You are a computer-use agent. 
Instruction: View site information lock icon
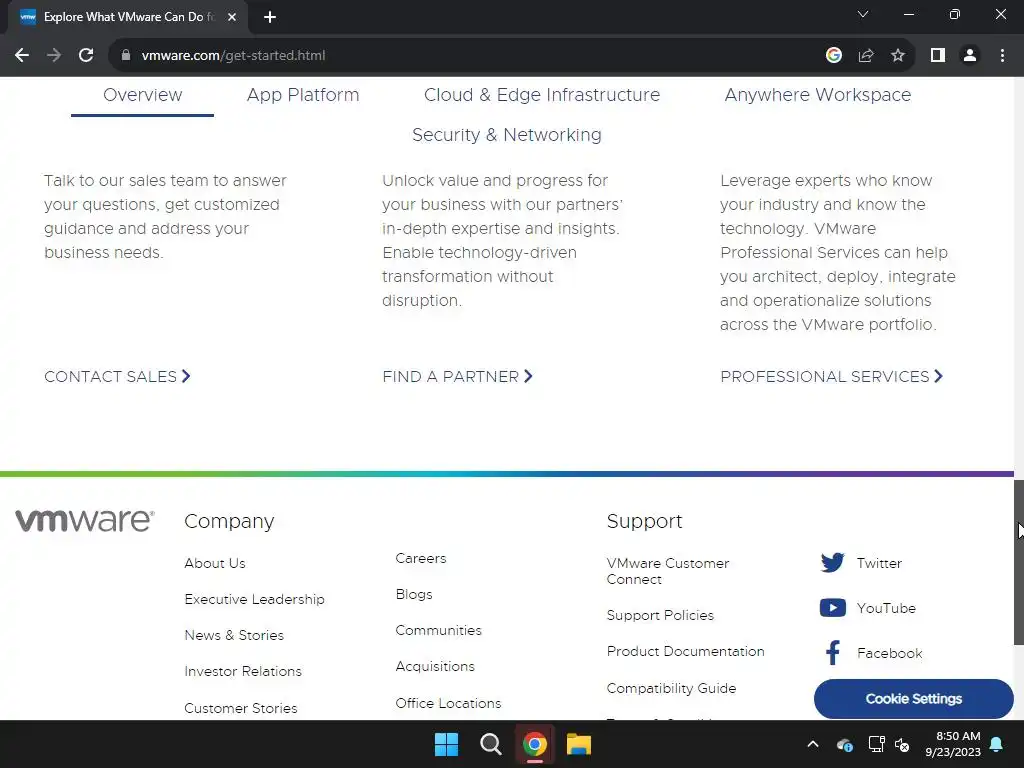point(126,56)
